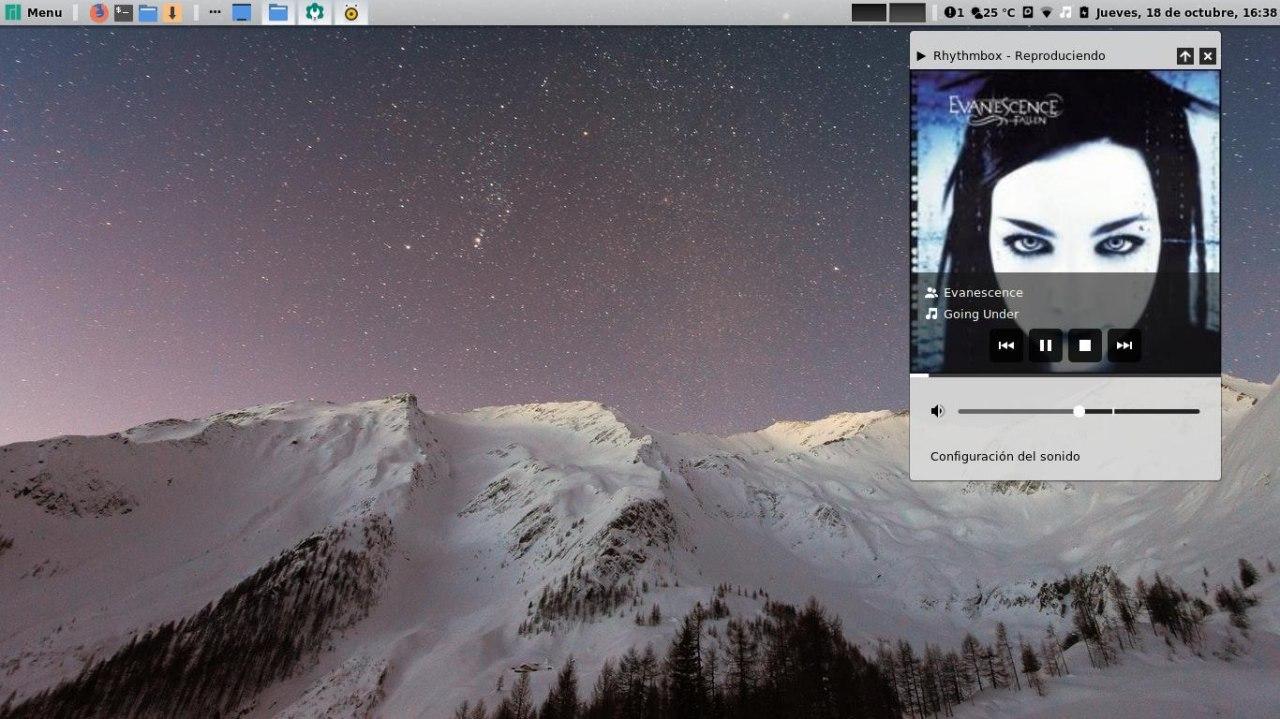Click the orange download arrow launcher
Image resolution: width=1280 pixels, height=719 pixels.
click(172, 13)
